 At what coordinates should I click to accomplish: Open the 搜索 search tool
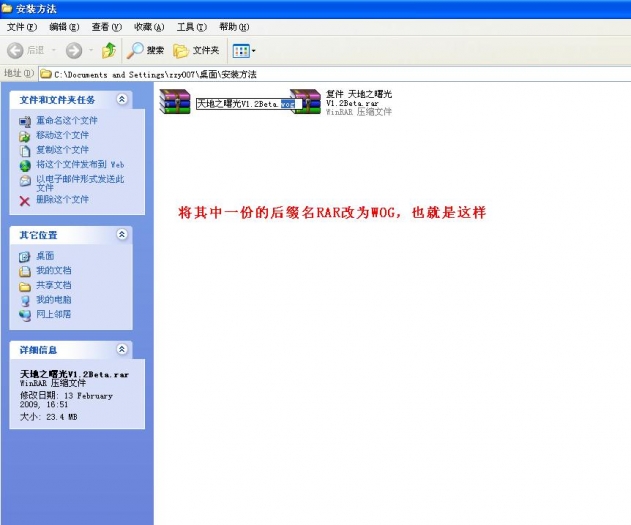tap(146, 50)
